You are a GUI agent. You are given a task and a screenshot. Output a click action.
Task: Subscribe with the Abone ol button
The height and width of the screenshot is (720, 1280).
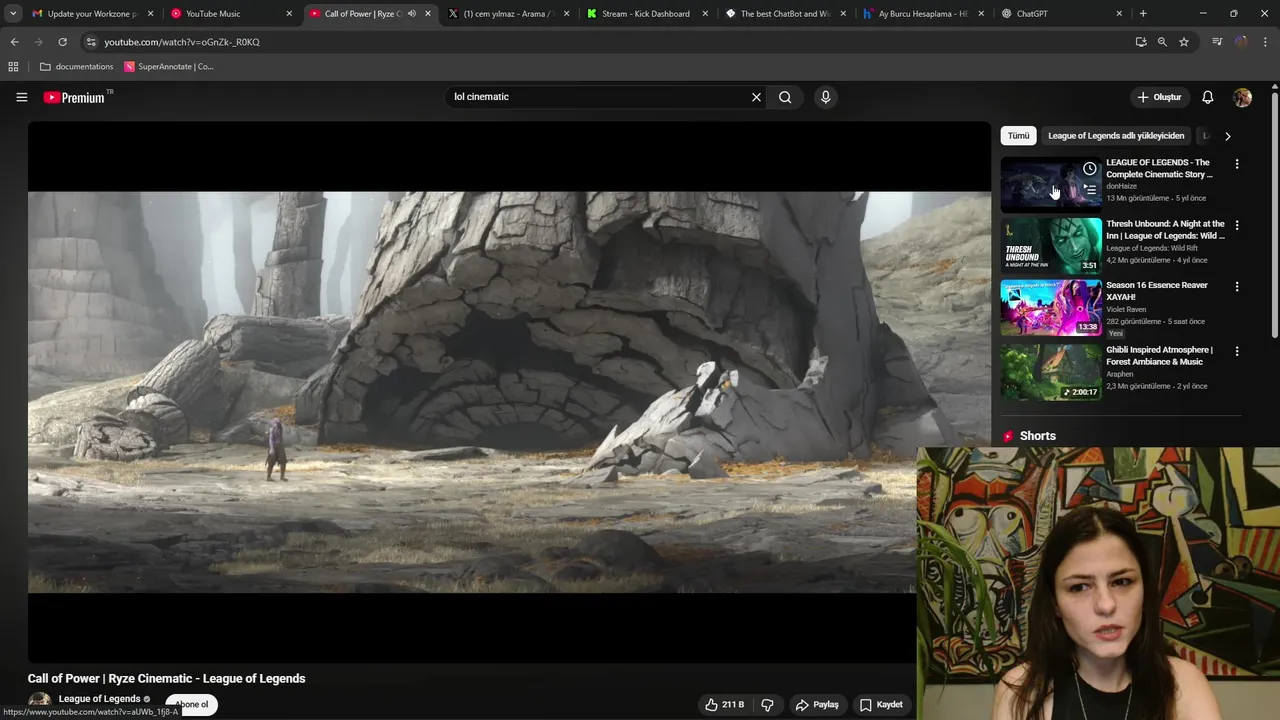click(x=192, y=705)
